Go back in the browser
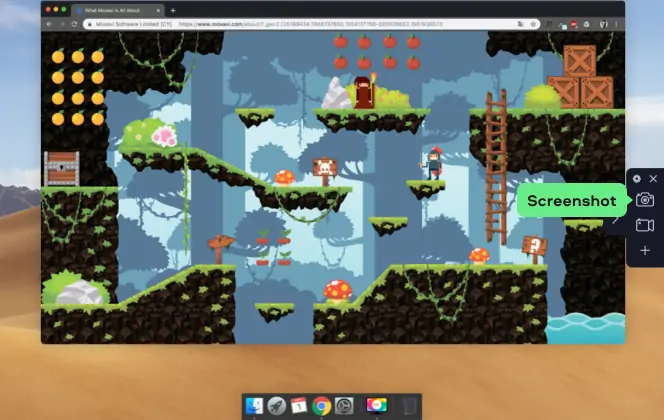The image size is (664, 420). [x=49, y=24]
